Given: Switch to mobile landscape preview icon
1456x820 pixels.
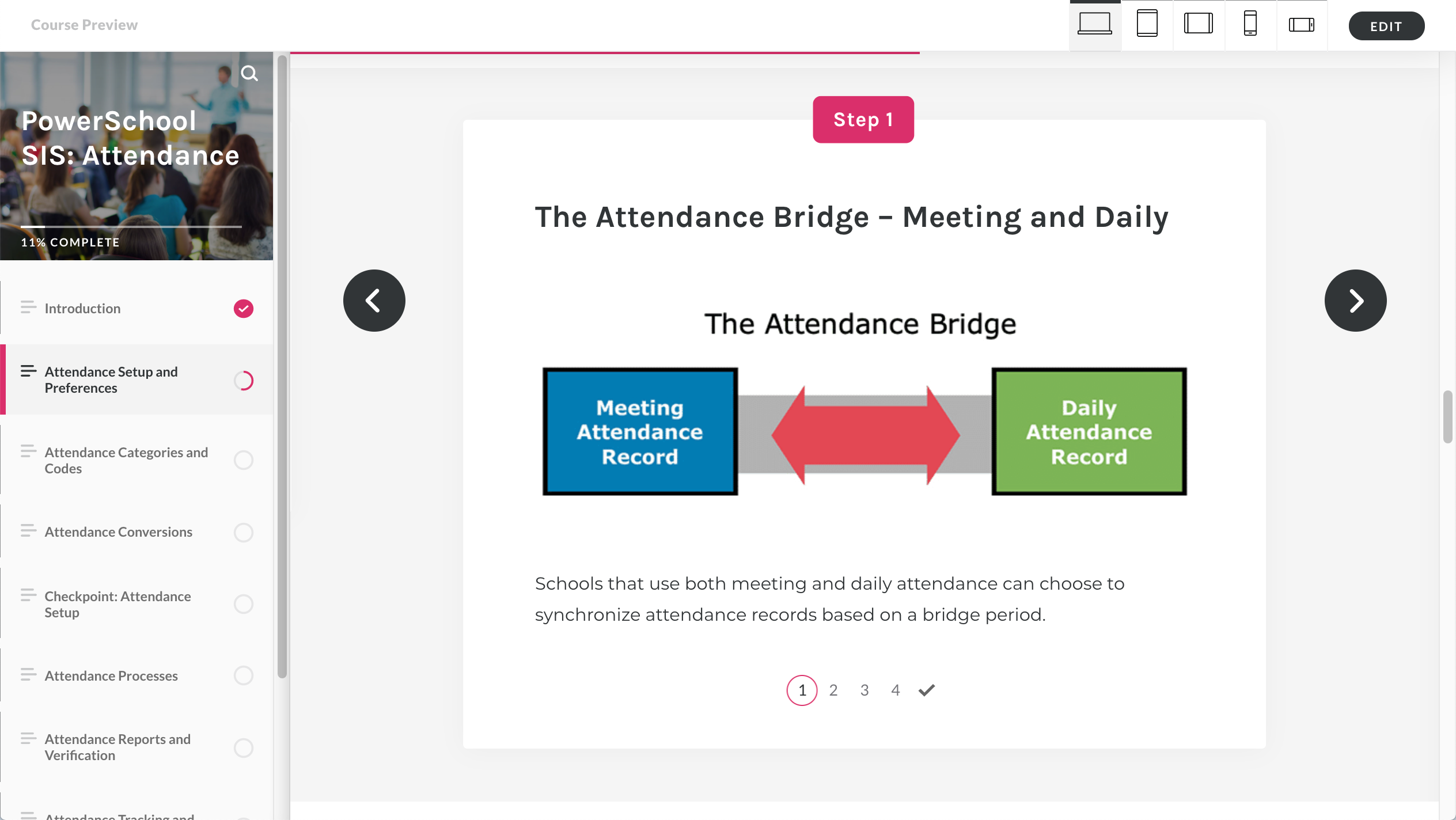Looking at the screenshot, I should tap(1302, 25).
